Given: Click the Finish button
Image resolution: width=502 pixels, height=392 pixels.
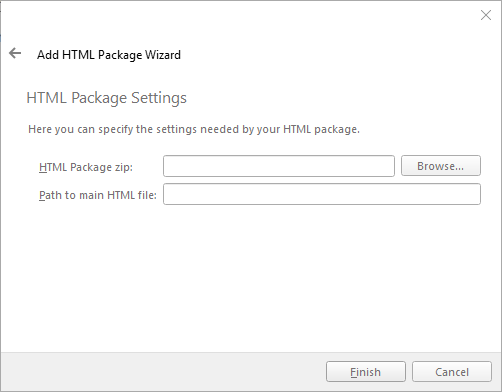Looking at the screenshot, I should point(366,372).
